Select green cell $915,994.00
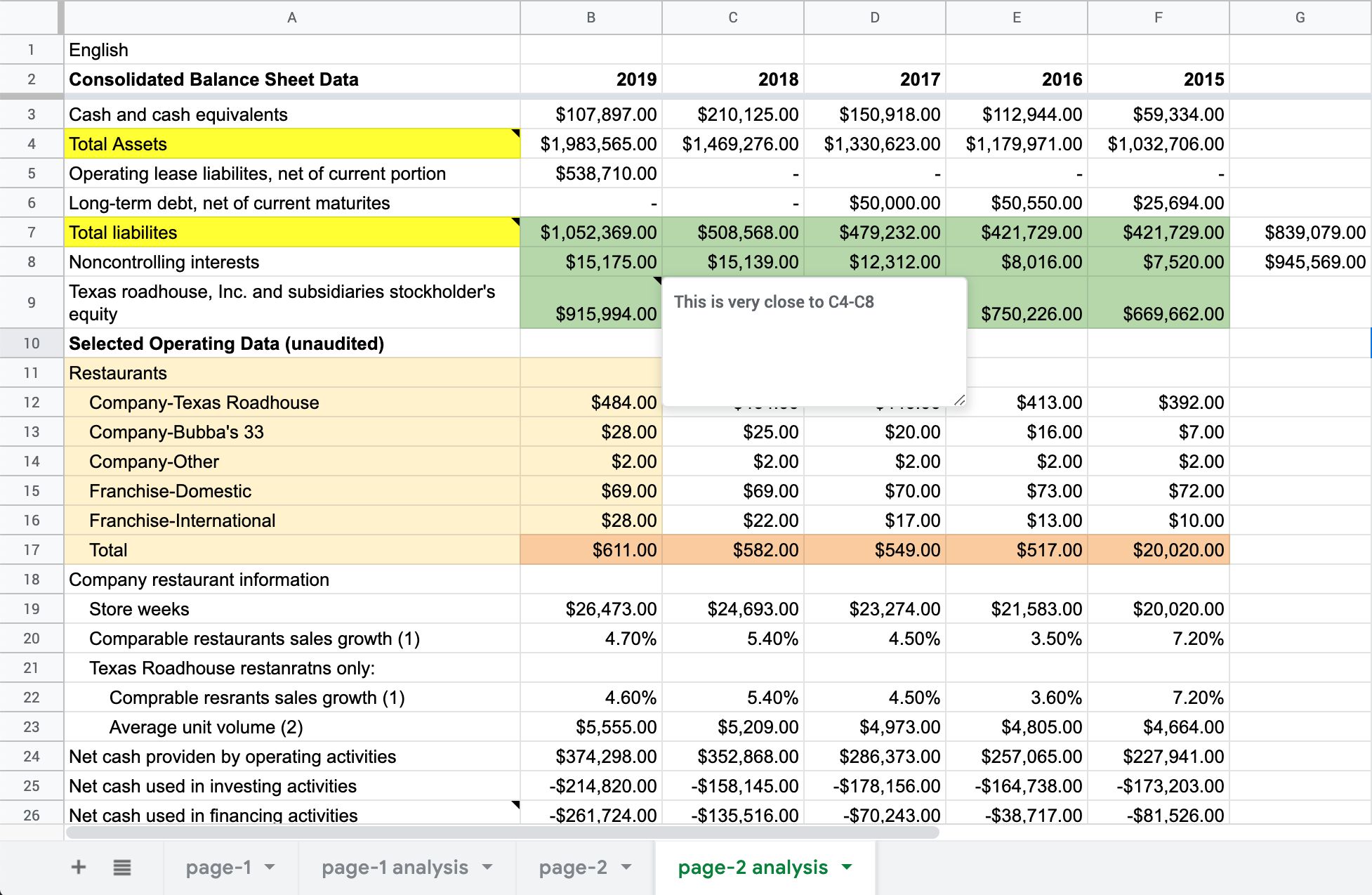The image size is (1372, 895). pyautogui.click(x=591, y=303)
